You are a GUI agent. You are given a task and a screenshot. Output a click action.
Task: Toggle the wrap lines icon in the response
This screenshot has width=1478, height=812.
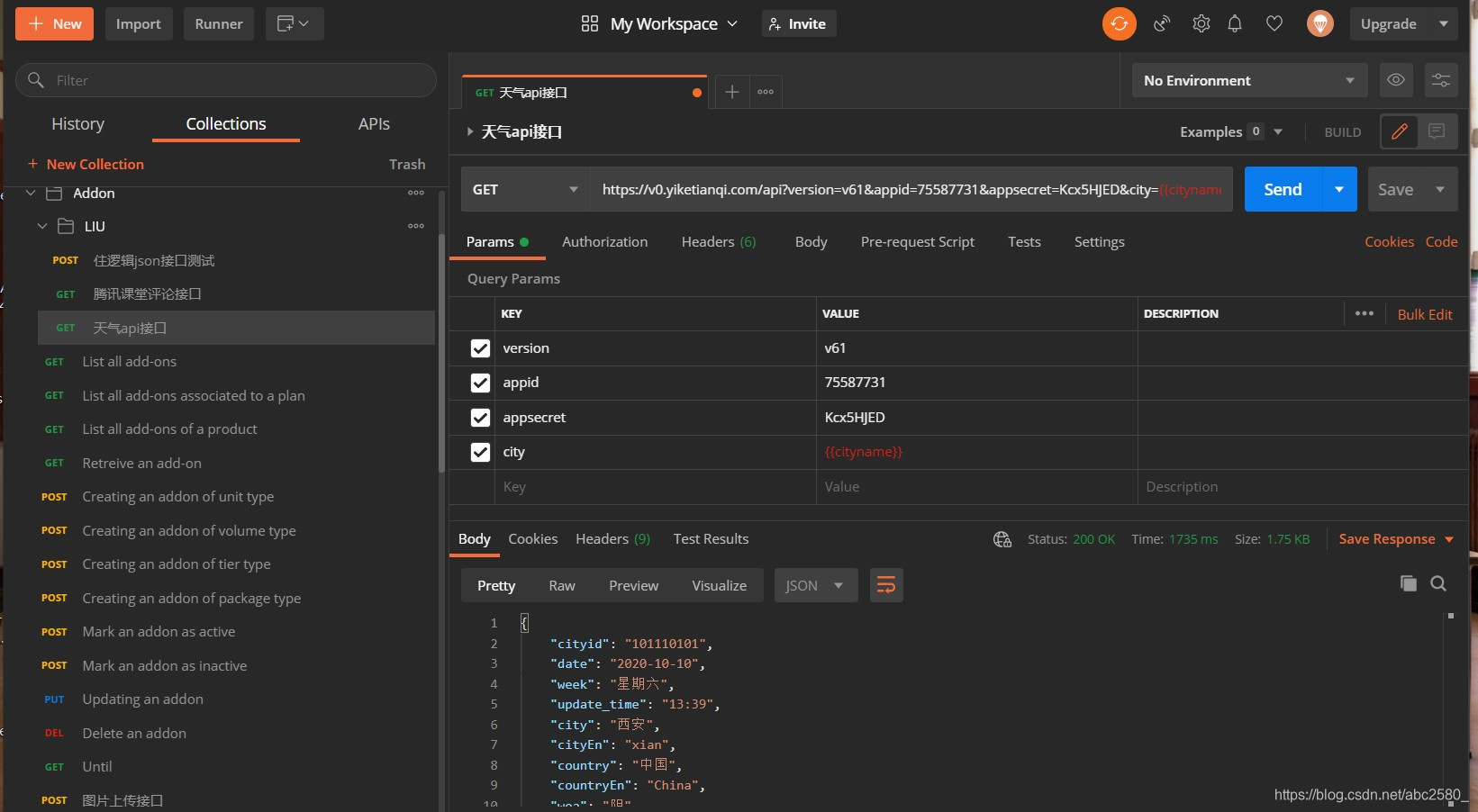(x=886, y=585)
